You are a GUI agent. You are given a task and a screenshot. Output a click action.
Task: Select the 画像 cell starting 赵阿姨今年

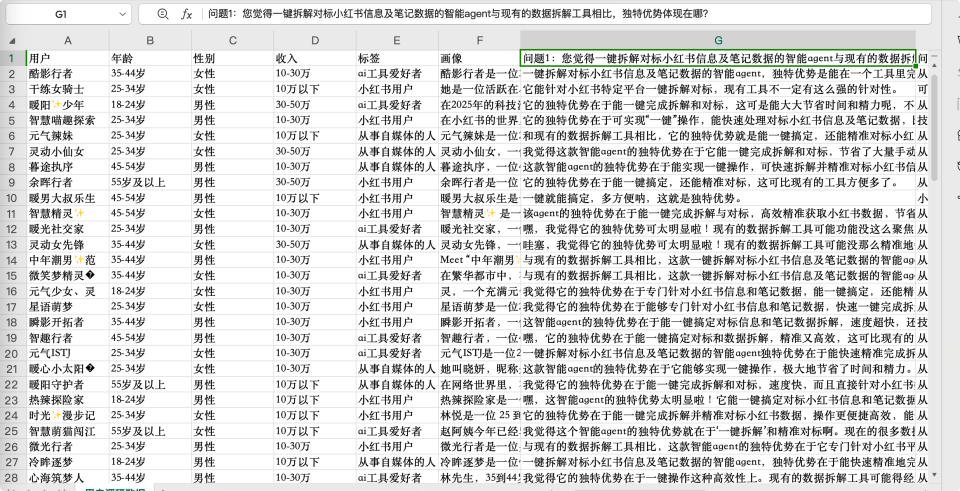click(479, 431)
